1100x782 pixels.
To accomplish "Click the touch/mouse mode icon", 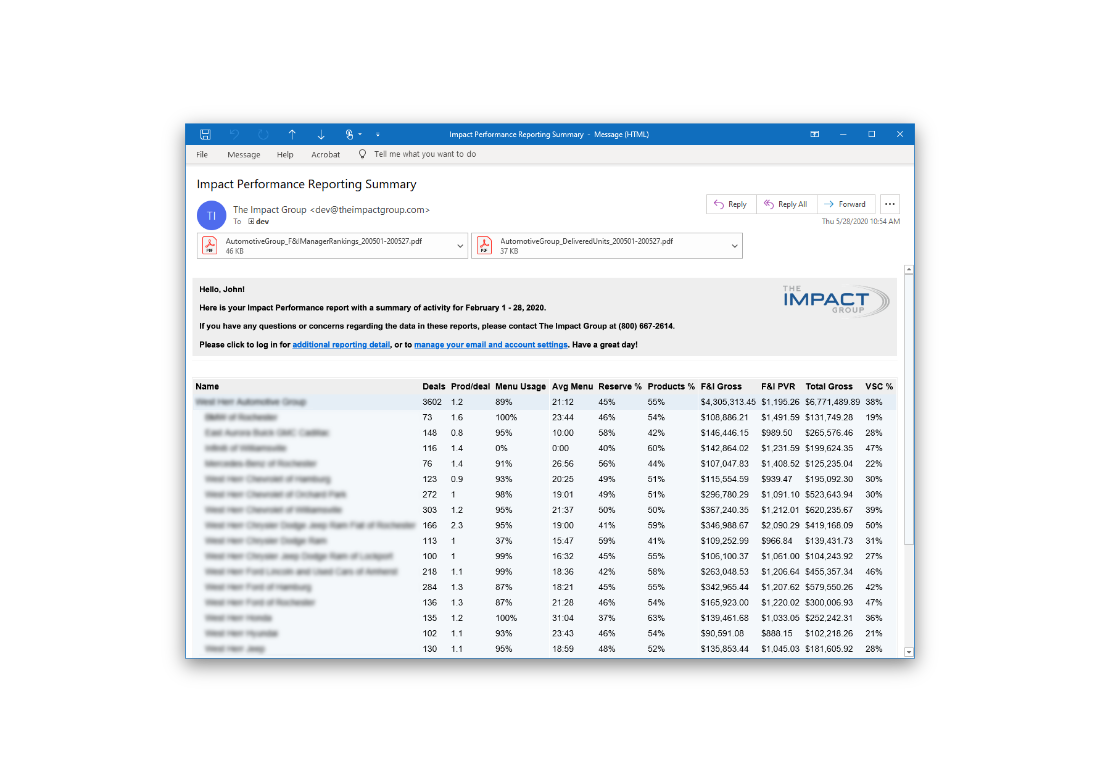I will click(x=349, y=134).
